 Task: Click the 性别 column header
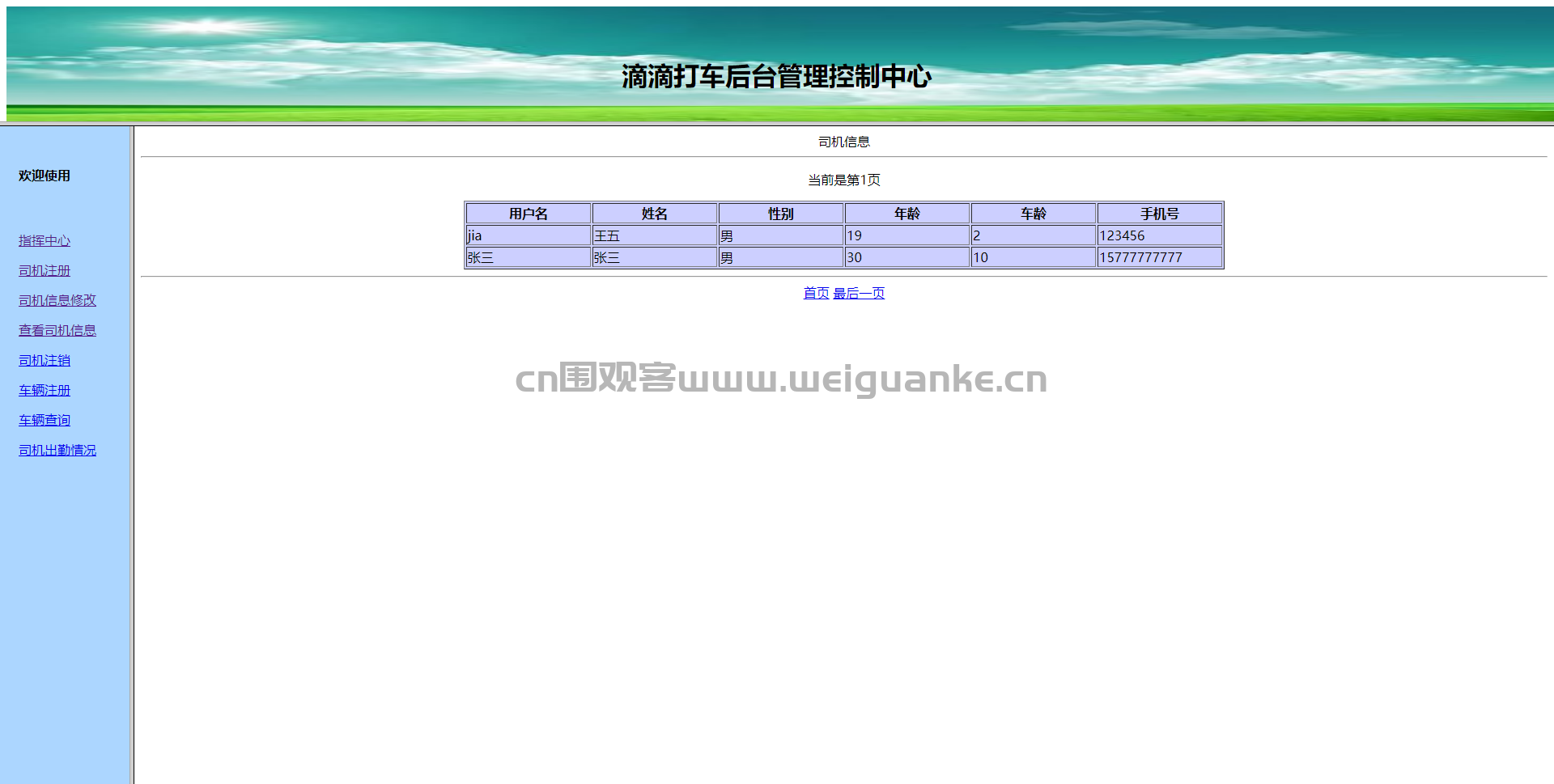coord(781,214)
